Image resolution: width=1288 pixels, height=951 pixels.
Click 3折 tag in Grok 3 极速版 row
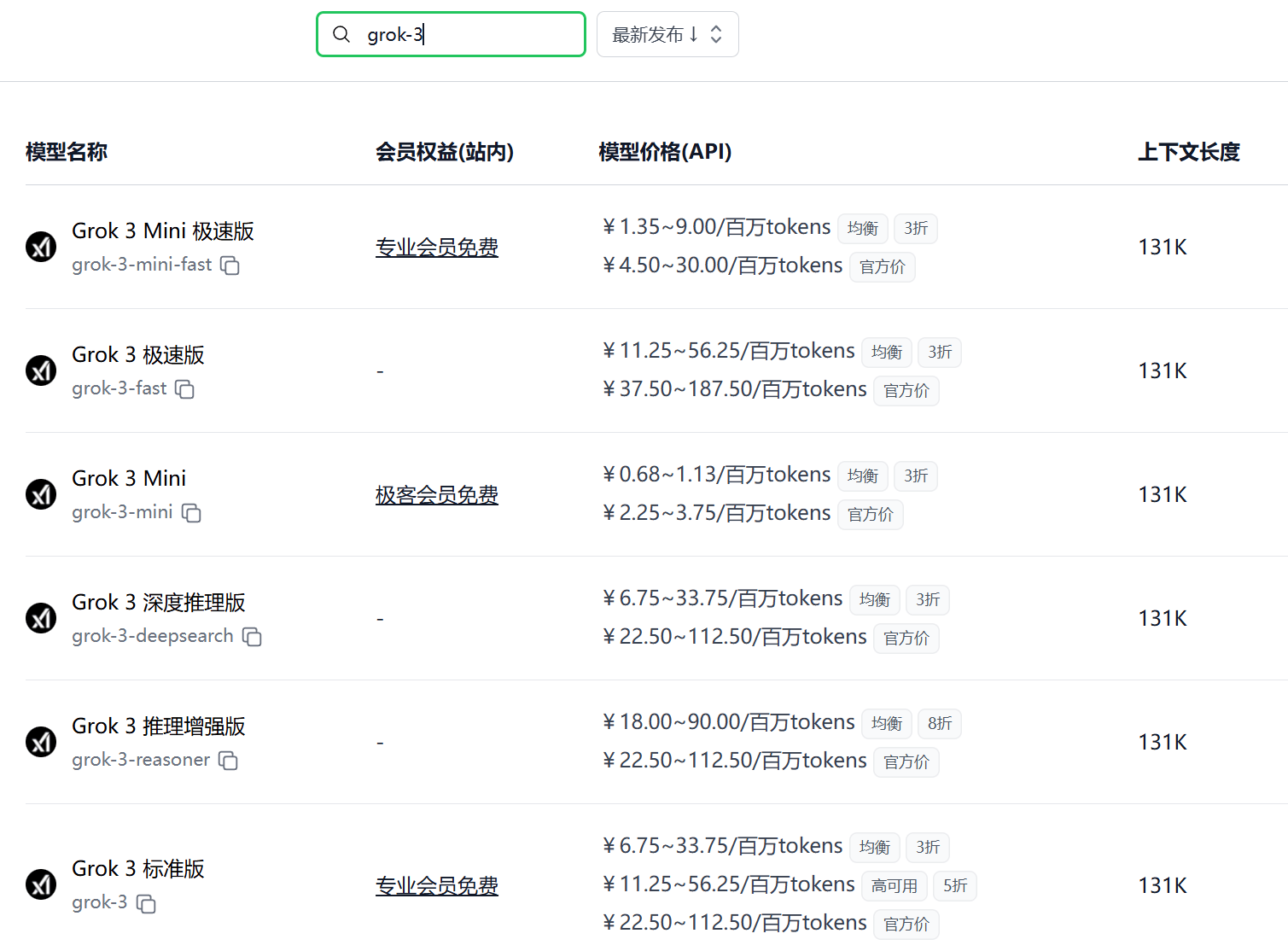[x=940, y=353]
